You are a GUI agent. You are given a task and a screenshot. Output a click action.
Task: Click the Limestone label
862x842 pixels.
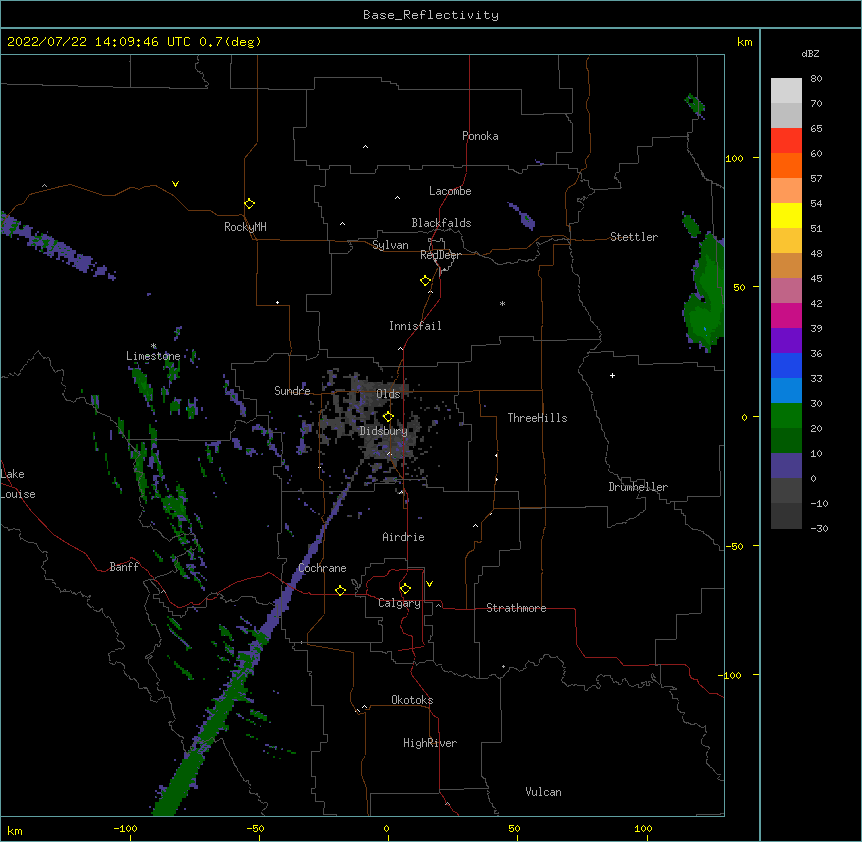153,356
